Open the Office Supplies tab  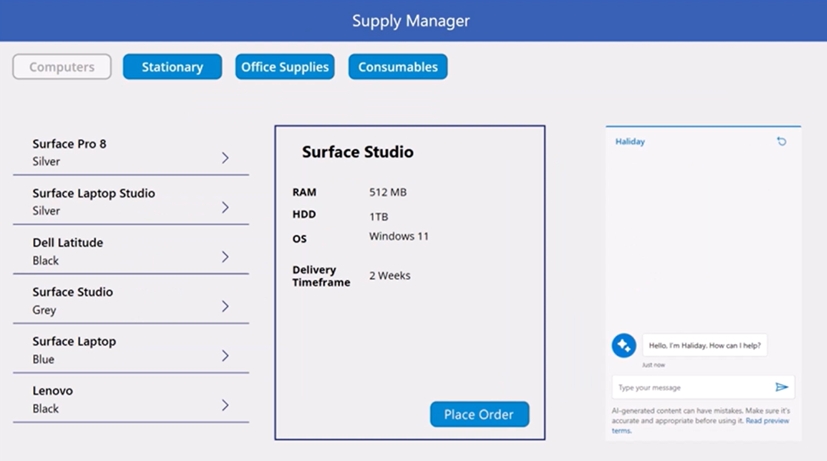(285, 67)
